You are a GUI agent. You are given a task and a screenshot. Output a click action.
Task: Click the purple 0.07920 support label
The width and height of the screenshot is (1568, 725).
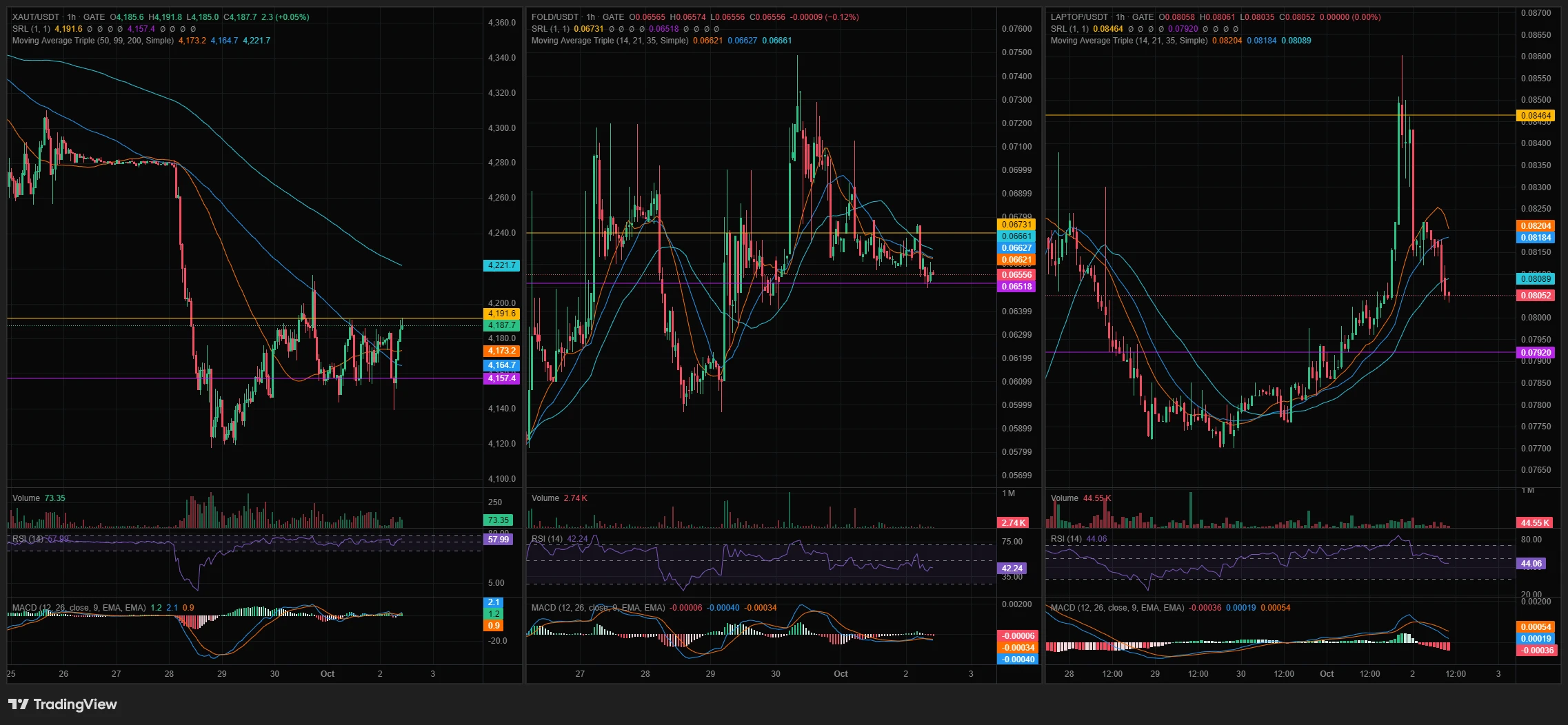[1536, 353]
